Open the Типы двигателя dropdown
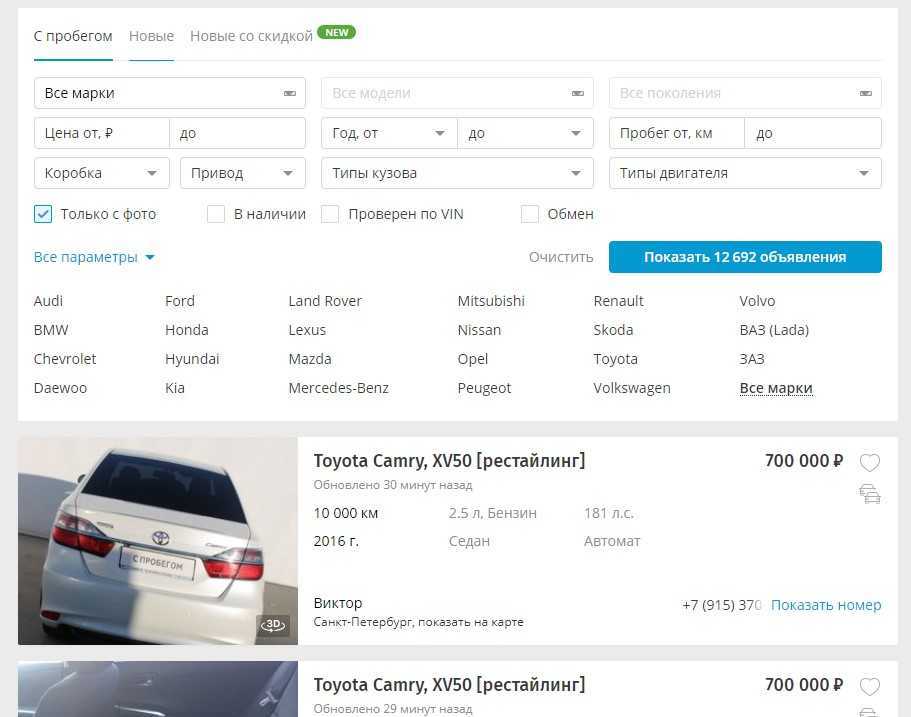This screenshot has width=911, height=717. coord(744,173)
